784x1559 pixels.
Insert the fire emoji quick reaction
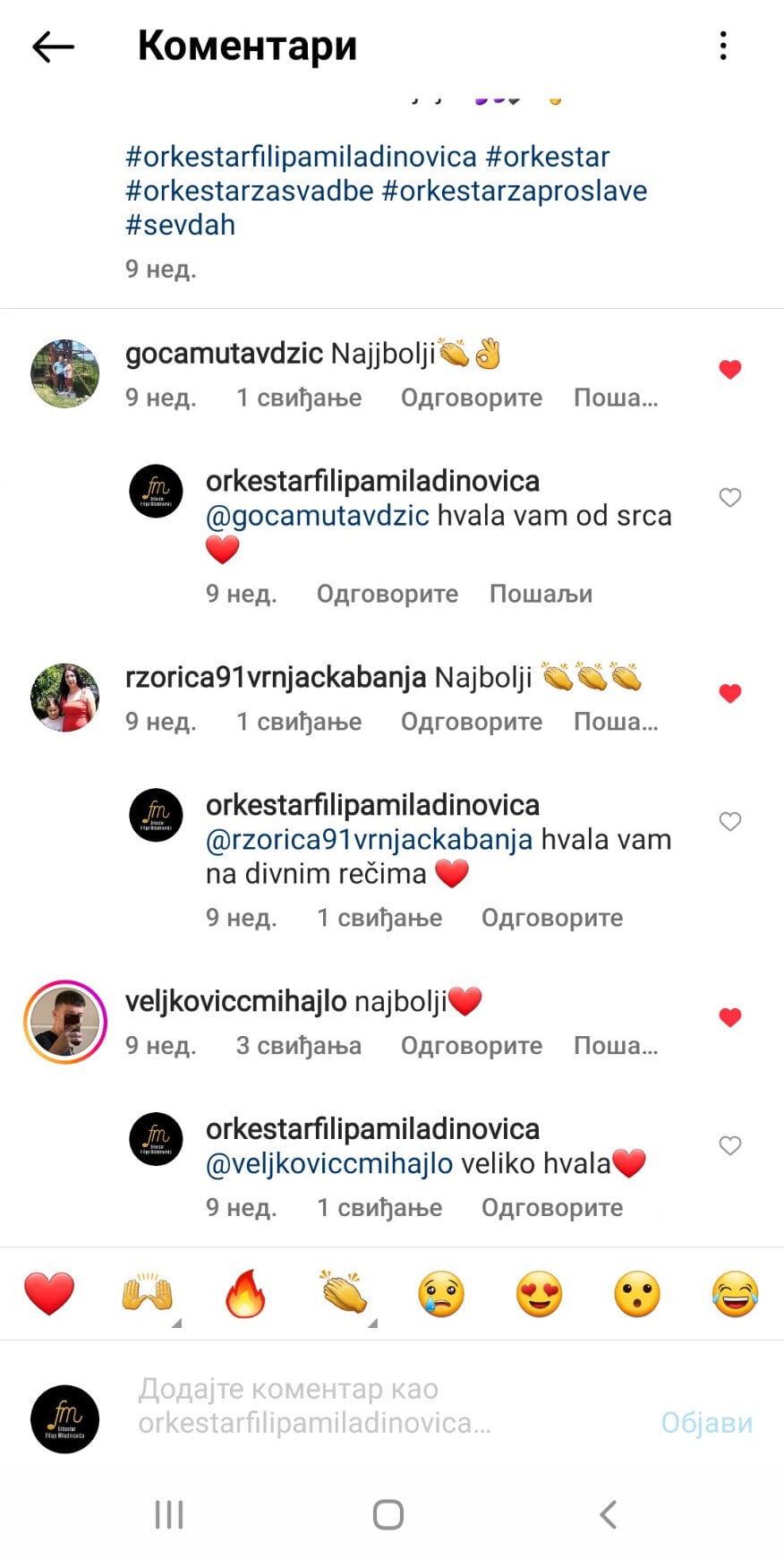click(245, 1294)
